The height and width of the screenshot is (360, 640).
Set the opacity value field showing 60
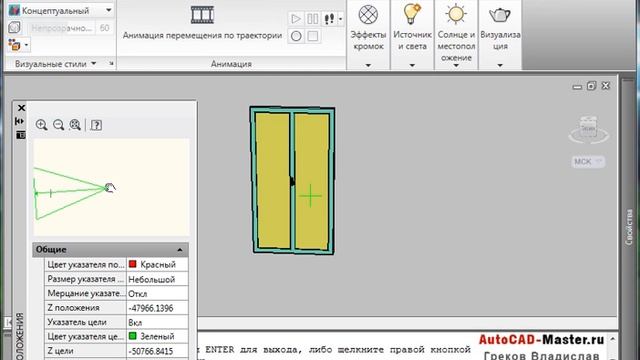(104, 28)
